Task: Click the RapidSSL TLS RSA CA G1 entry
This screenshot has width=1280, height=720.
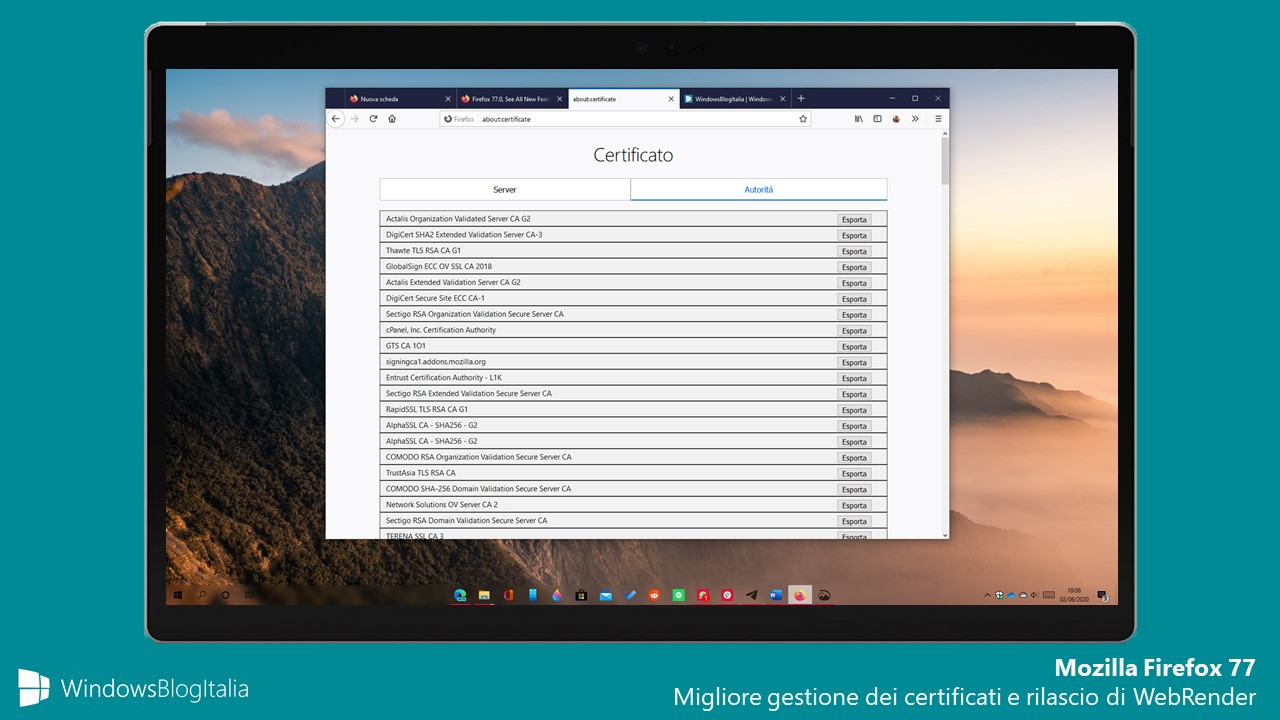Action: pos(427,409)
